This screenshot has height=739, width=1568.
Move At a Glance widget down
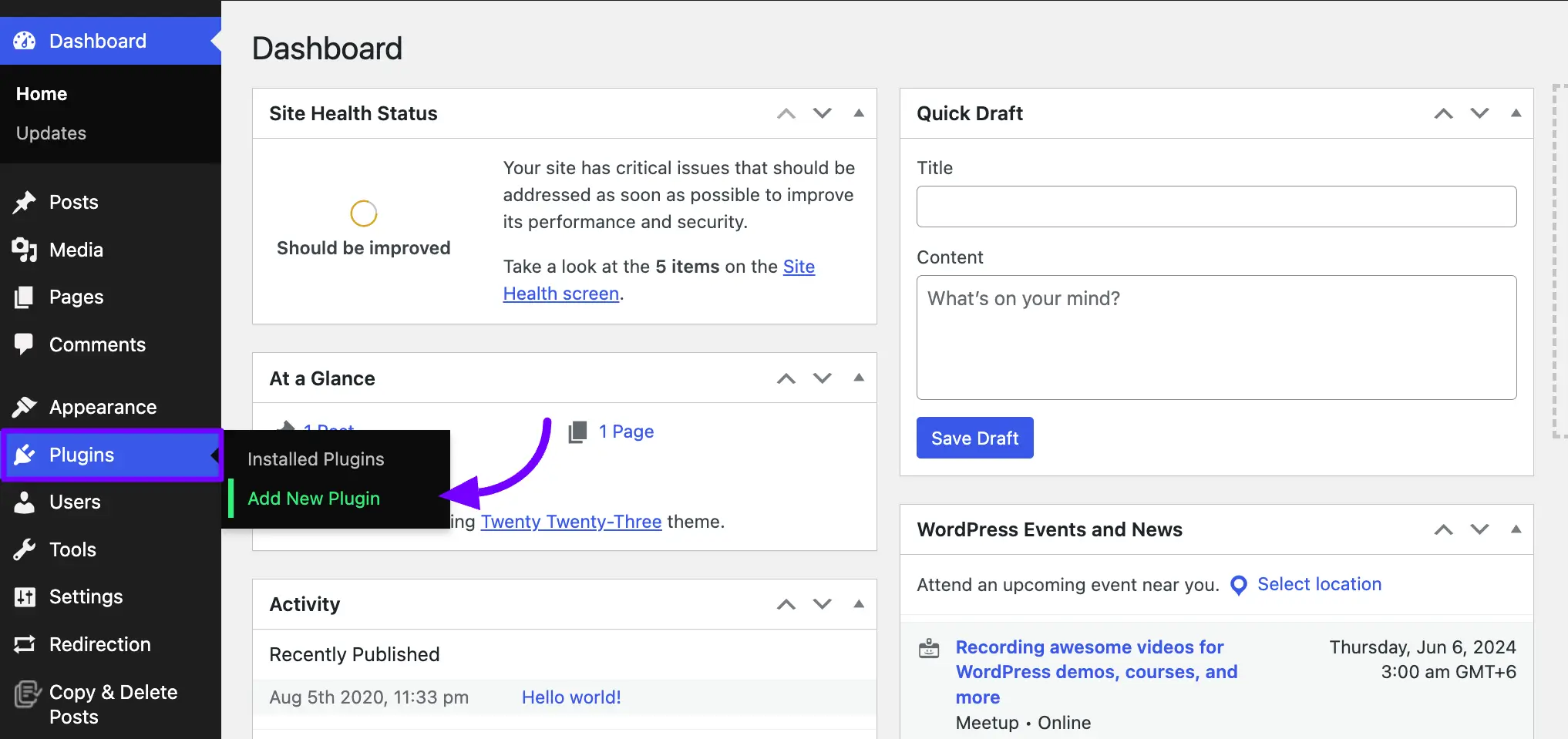pyautogui.click(x=823, y=378)
